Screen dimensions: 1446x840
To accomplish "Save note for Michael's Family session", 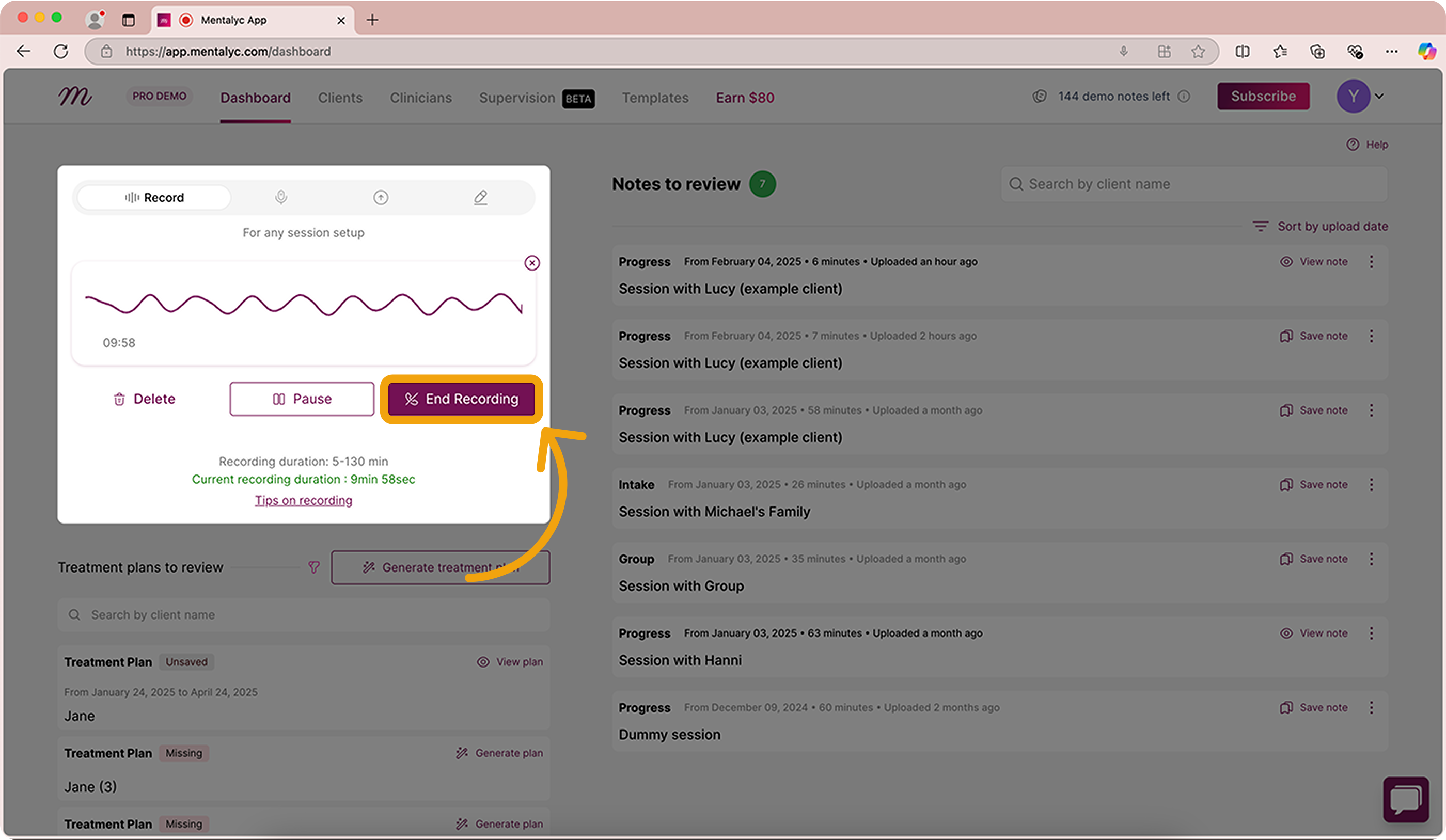I will coord(1314,485).
